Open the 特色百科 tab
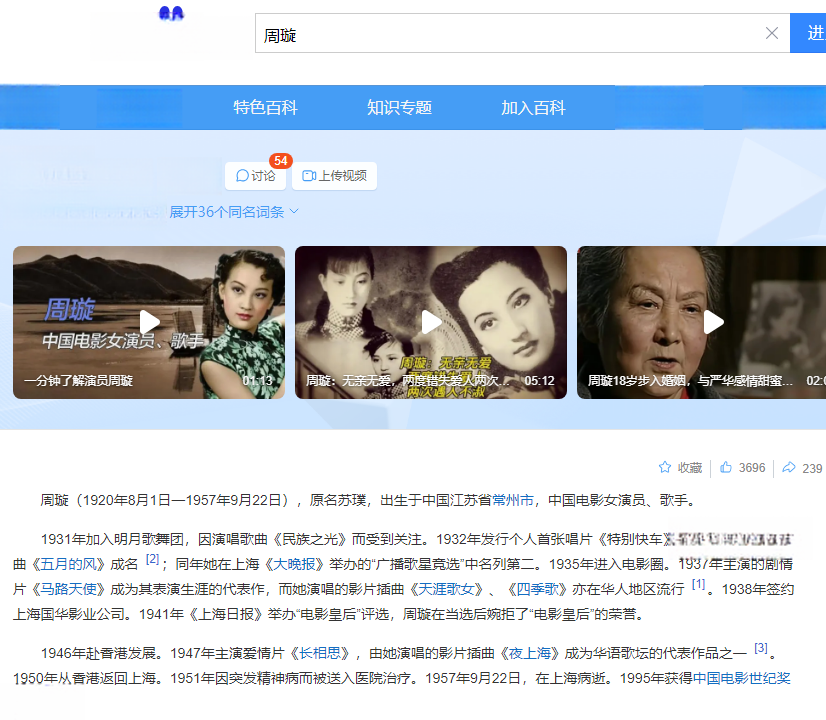826x720 pixels. pos(266,107)
